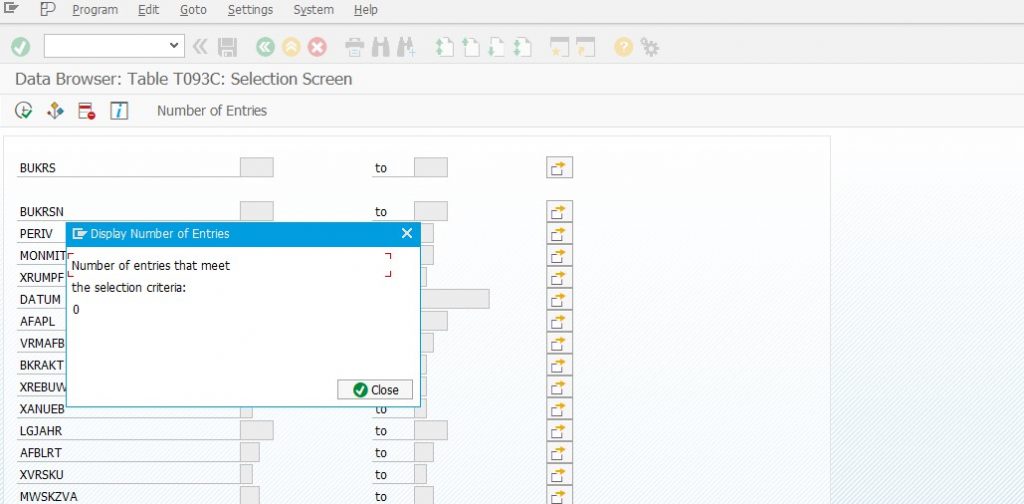
Task: Click the yellow Help question mark icon
Action: [624, 47]
